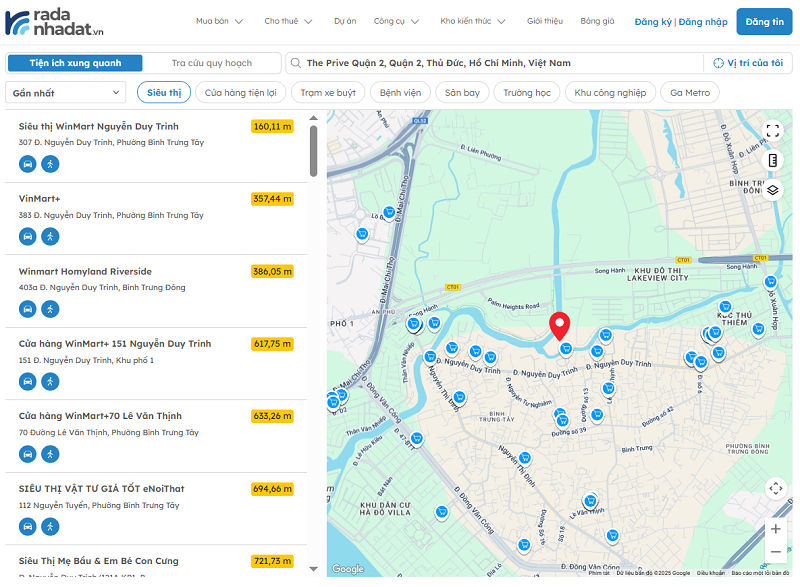Click the search magnifier icon
Screen dimensions: 800x587
(x=296, y=63)
